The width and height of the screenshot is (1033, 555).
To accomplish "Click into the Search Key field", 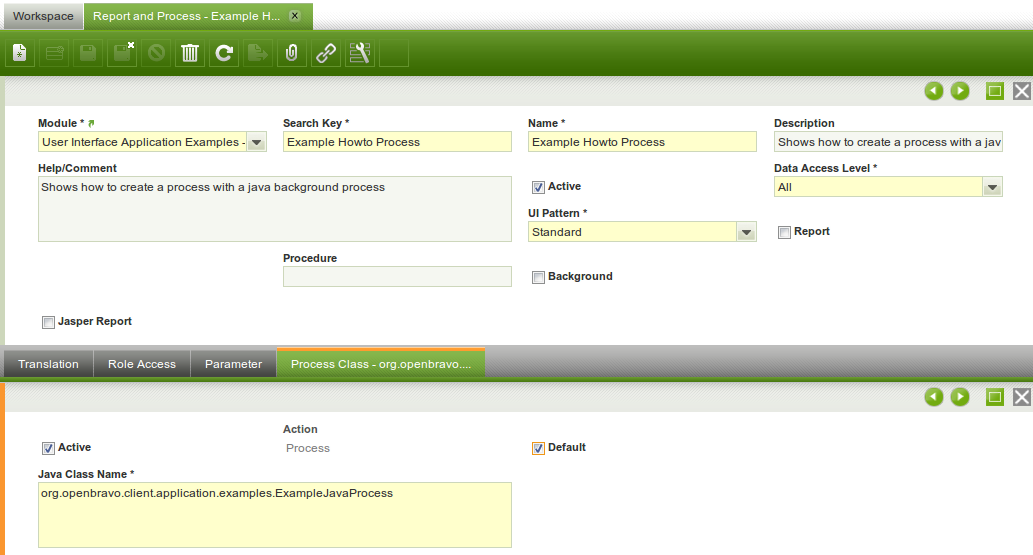I will point(397,142).
